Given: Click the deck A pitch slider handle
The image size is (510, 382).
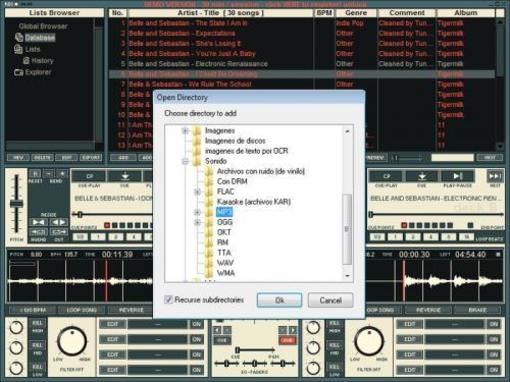Looking at the screenshot, I should pos(16,204).
